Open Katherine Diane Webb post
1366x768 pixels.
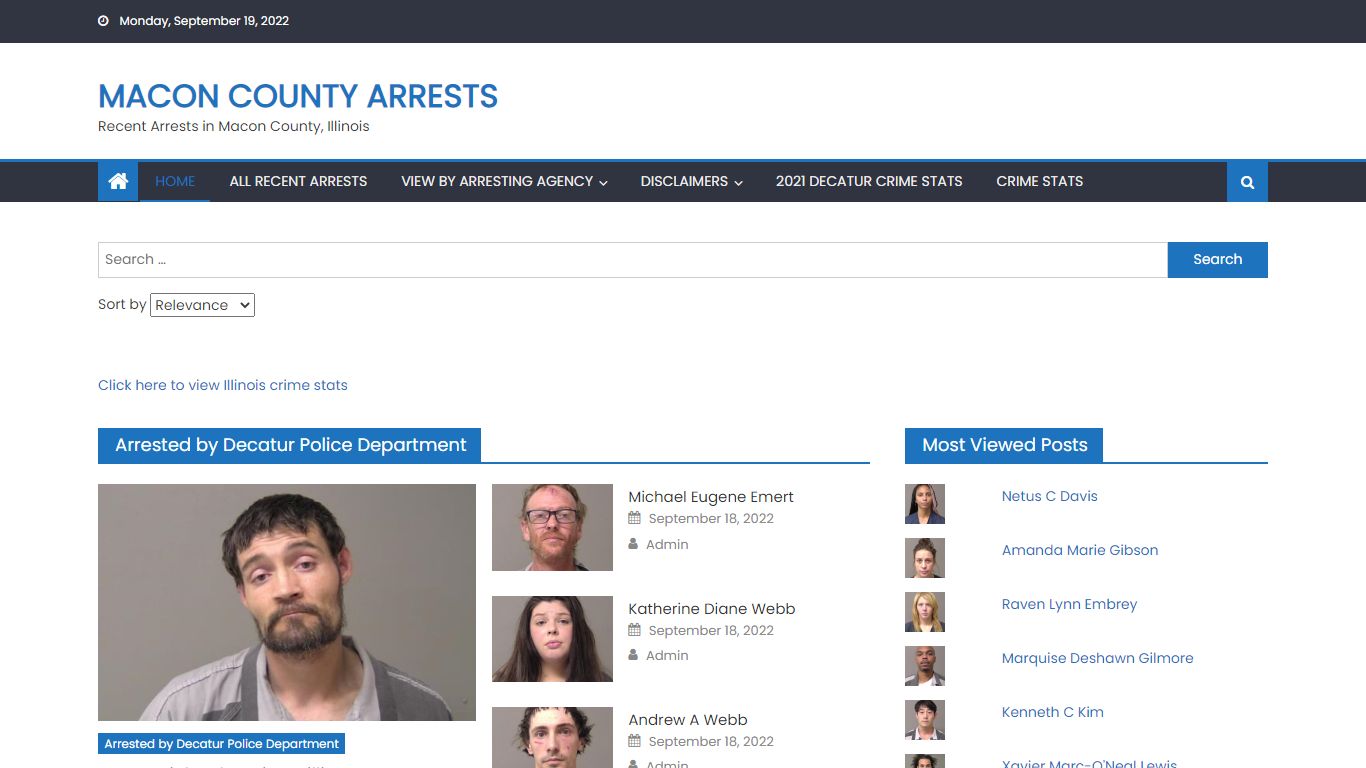[x=712, y=608]
